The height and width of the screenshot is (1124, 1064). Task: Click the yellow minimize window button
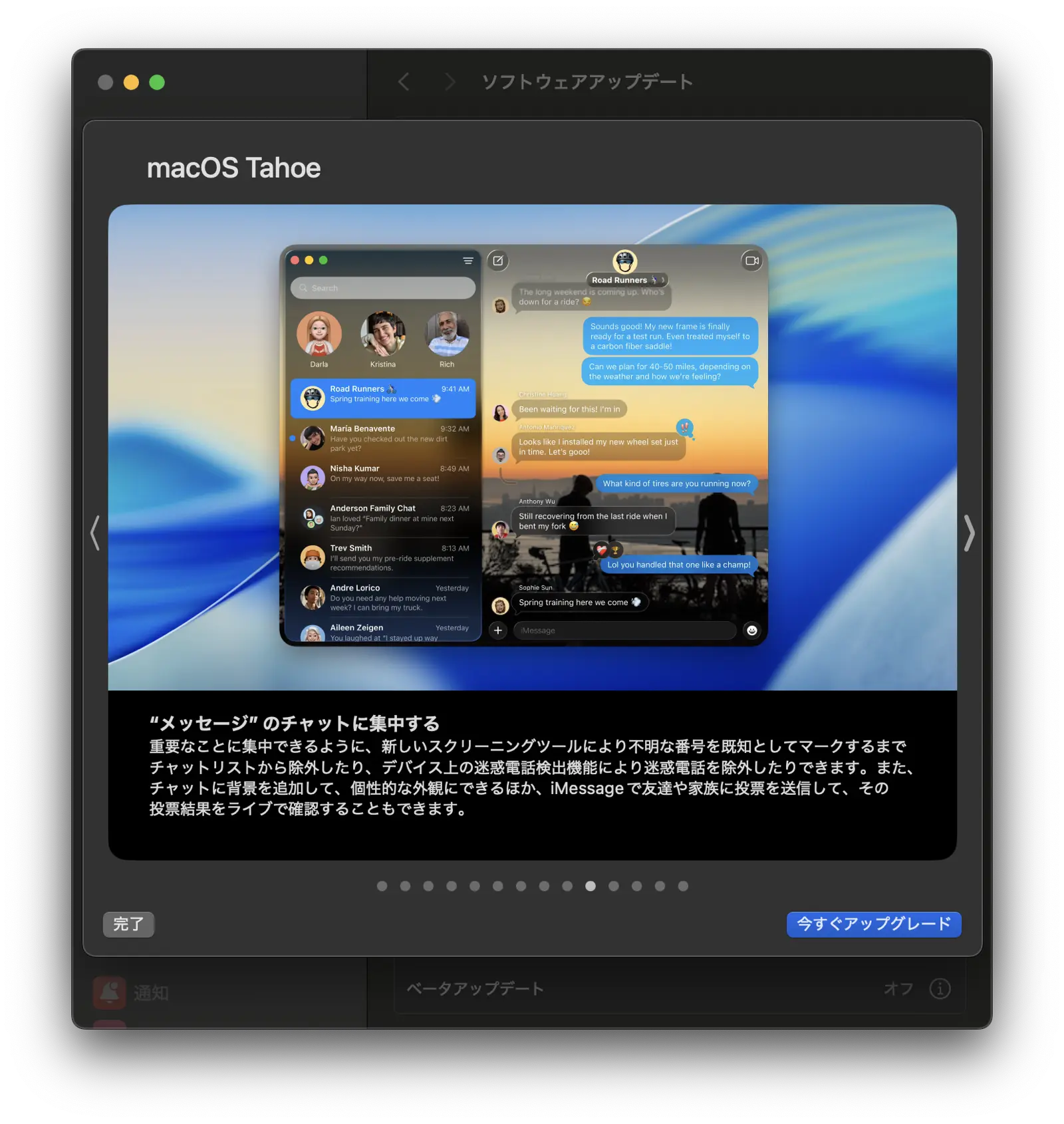tap(131, 82)
